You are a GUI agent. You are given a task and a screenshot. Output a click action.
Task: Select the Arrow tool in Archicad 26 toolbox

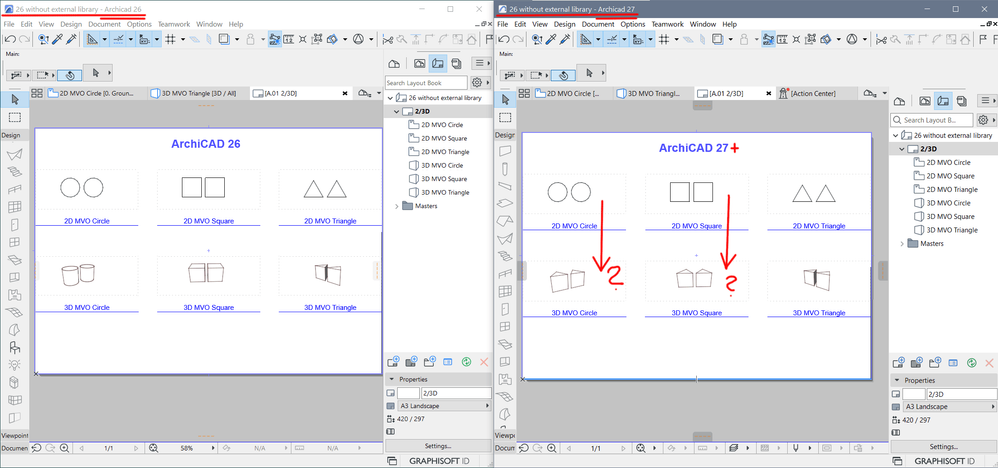[15, 99]
